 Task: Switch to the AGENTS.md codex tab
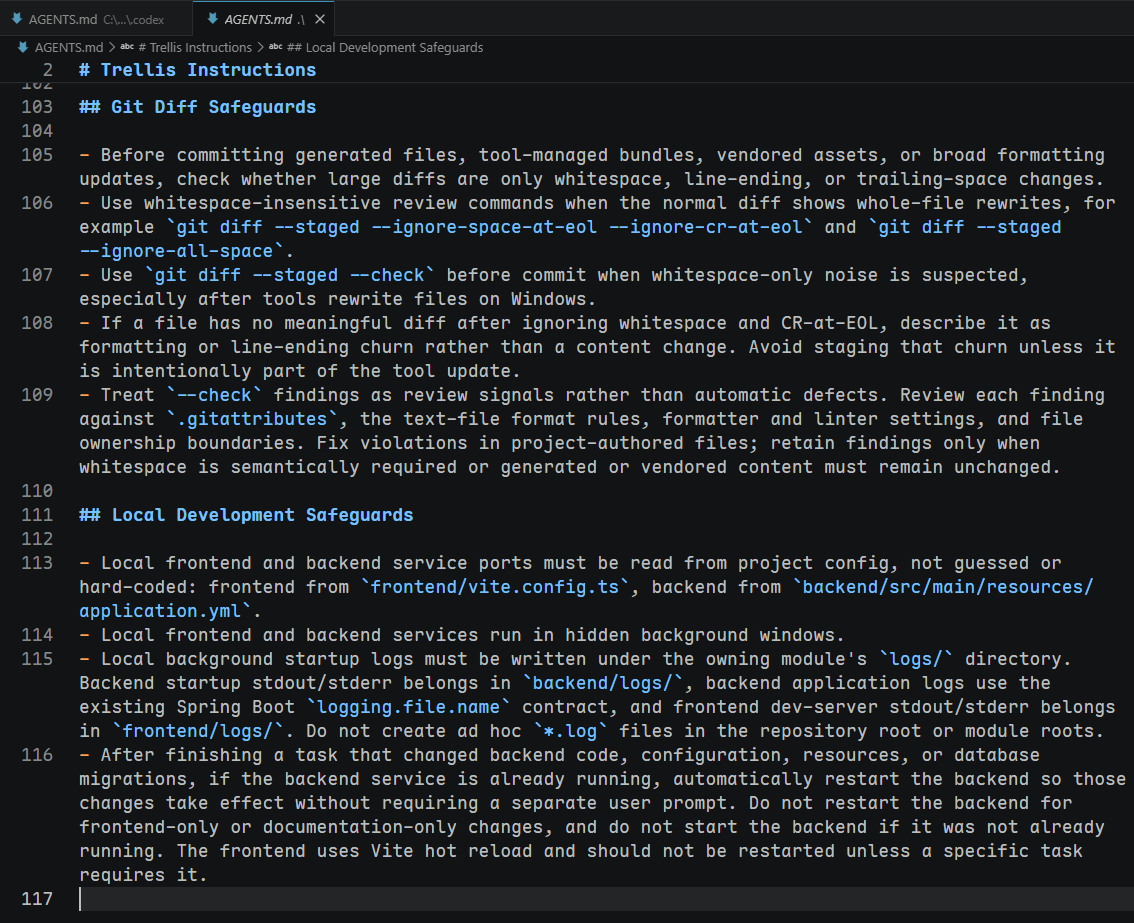point(96,20)
